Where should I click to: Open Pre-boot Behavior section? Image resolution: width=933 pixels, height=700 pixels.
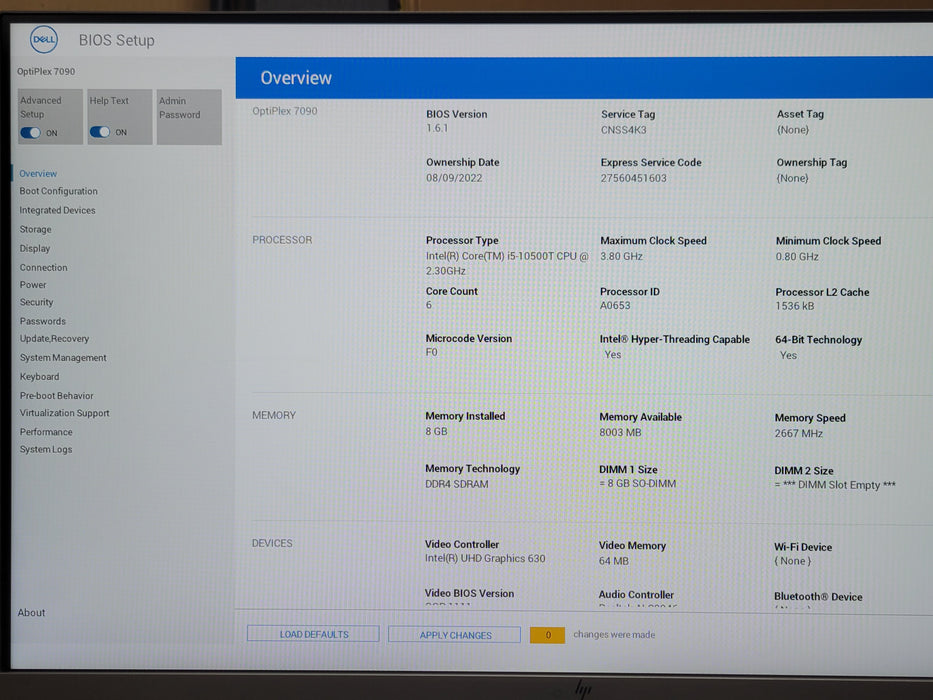pos(57,396)
